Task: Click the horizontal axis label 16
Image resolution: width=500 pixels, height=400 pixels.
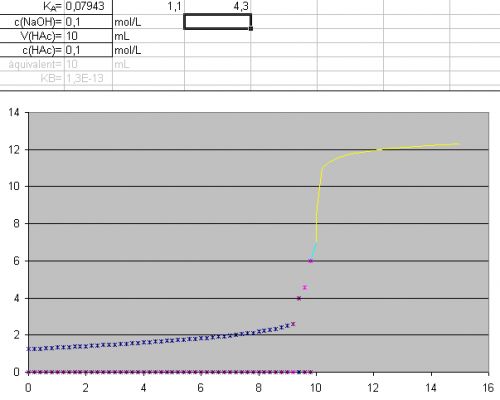Action: (488, 388)
